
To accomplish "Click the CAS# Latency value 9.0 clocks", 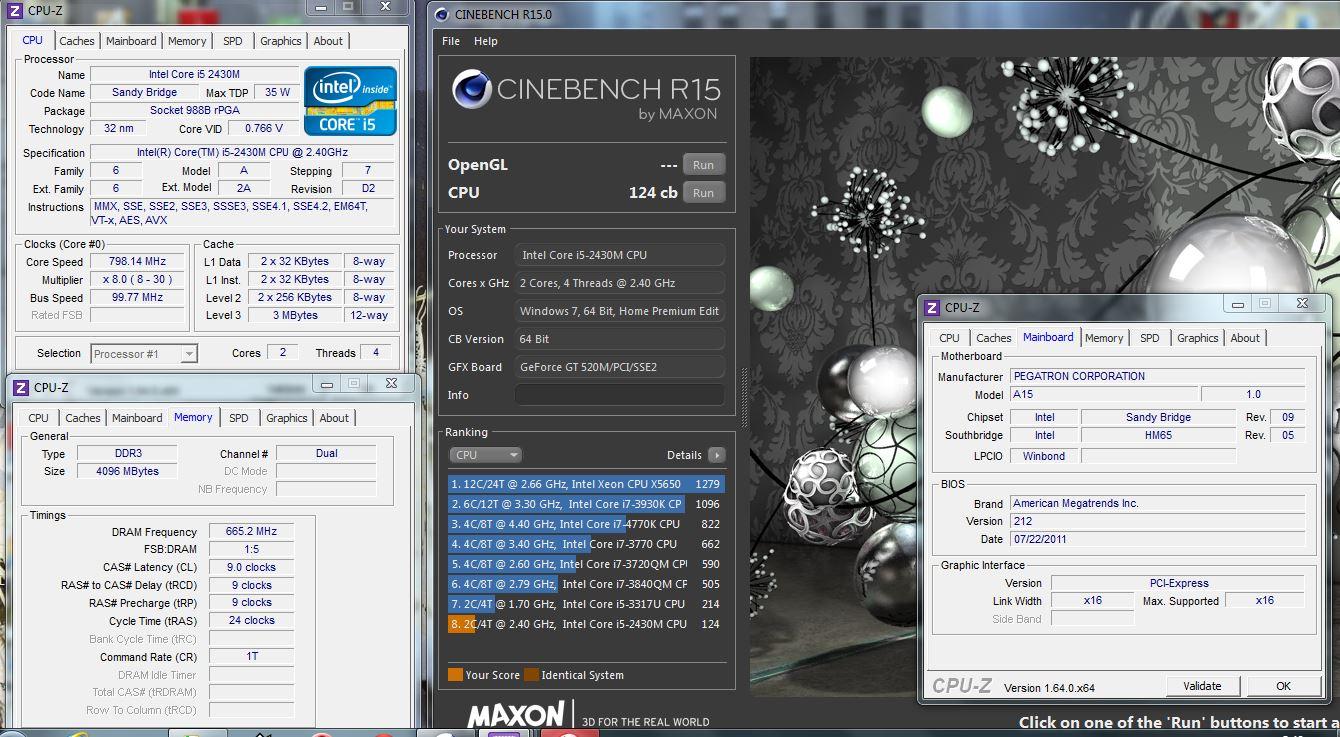I will (251, 567).
